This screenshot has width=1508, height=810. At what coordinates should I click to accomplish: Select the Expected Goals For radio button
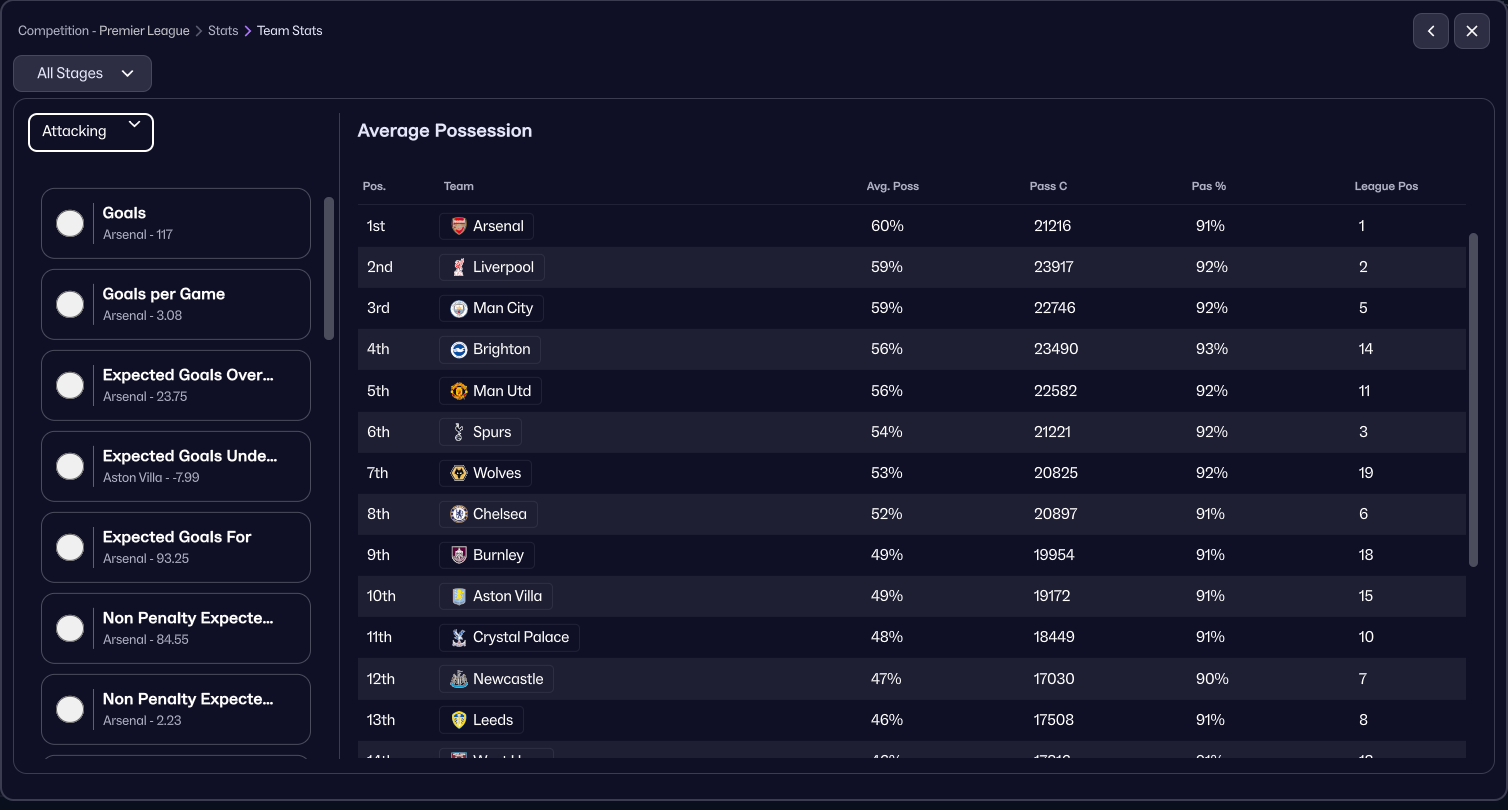tap(70, 547)
